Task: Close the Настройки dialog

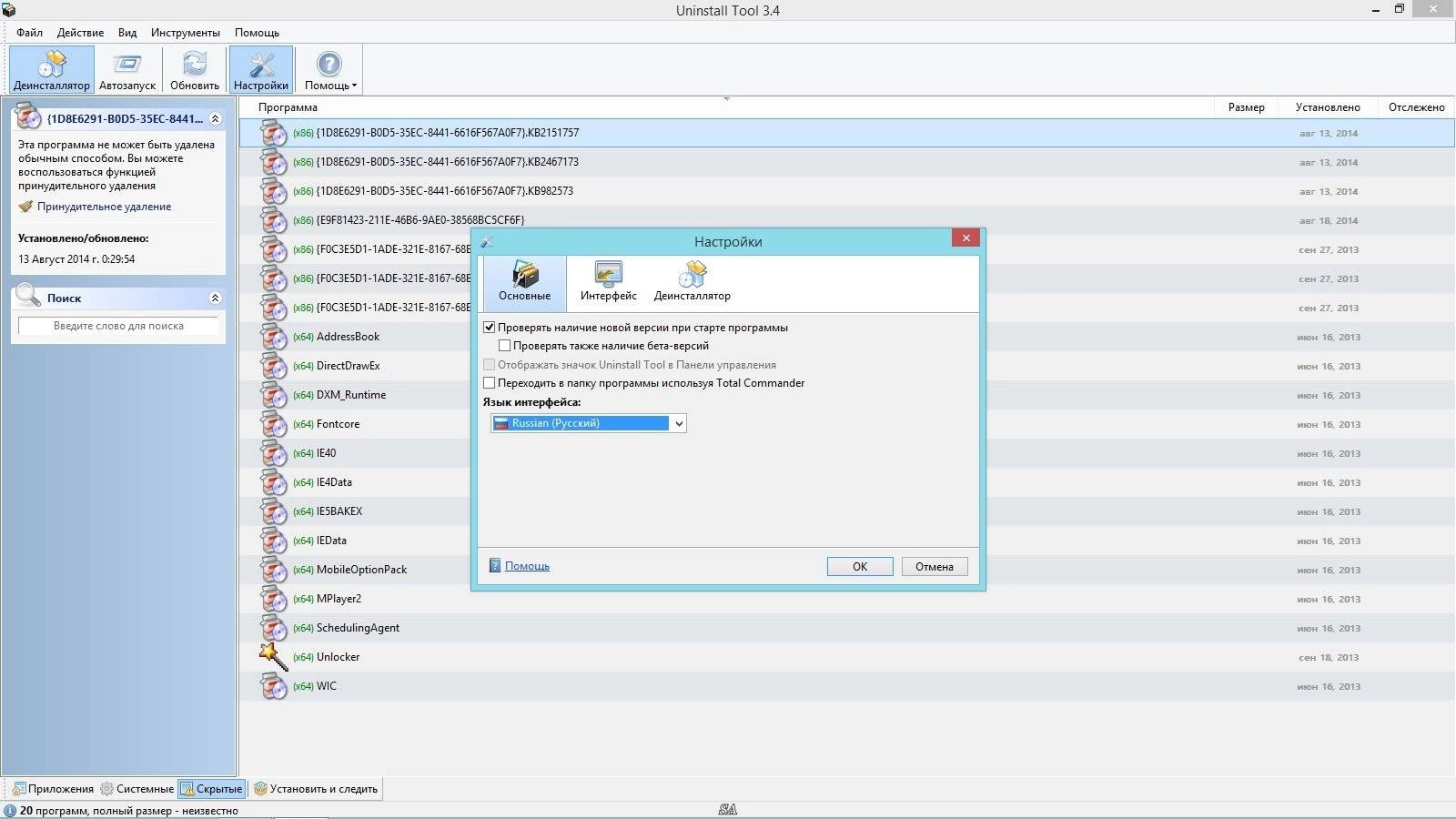Action: coord(966,238)
